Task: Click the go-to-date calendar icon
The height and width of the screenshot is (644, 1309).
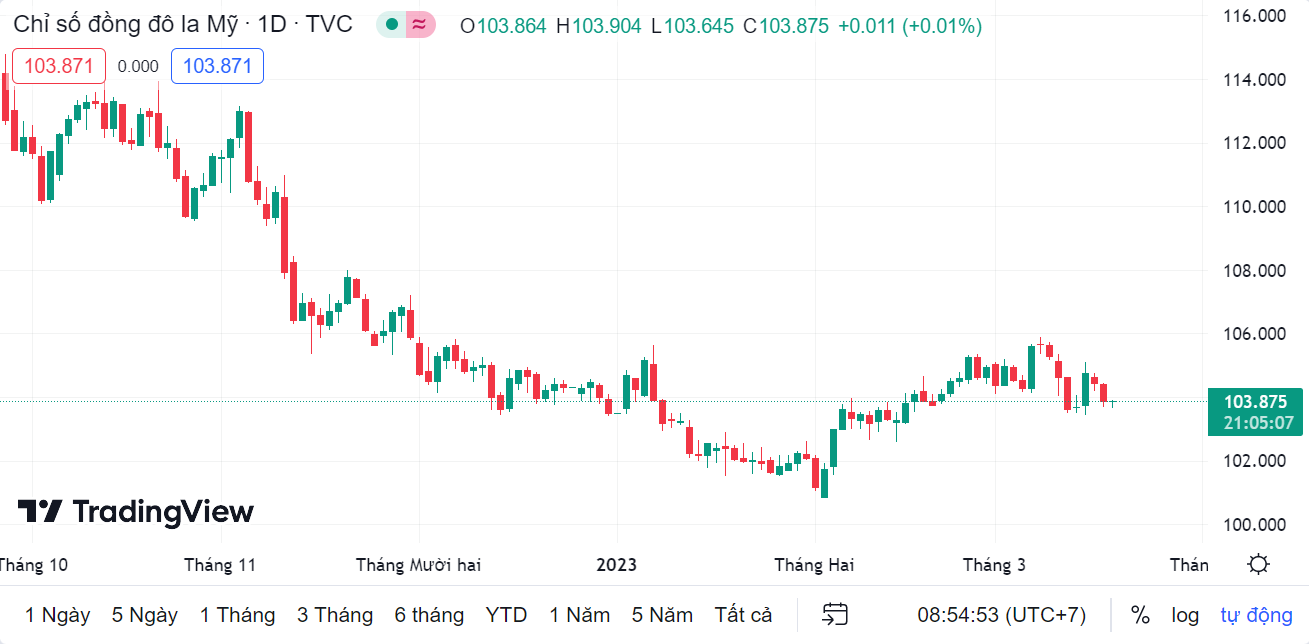Action: coord(835,614)
